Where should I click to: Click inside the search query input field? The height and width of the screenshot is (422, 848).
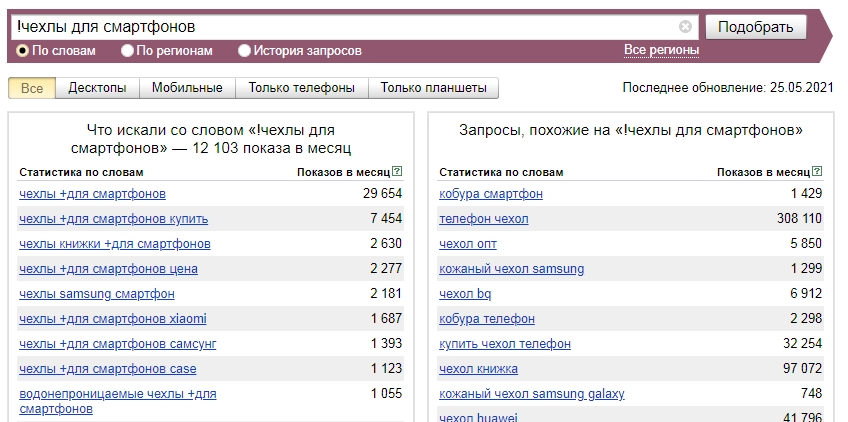pyautogui.click(x=346, y=27)
